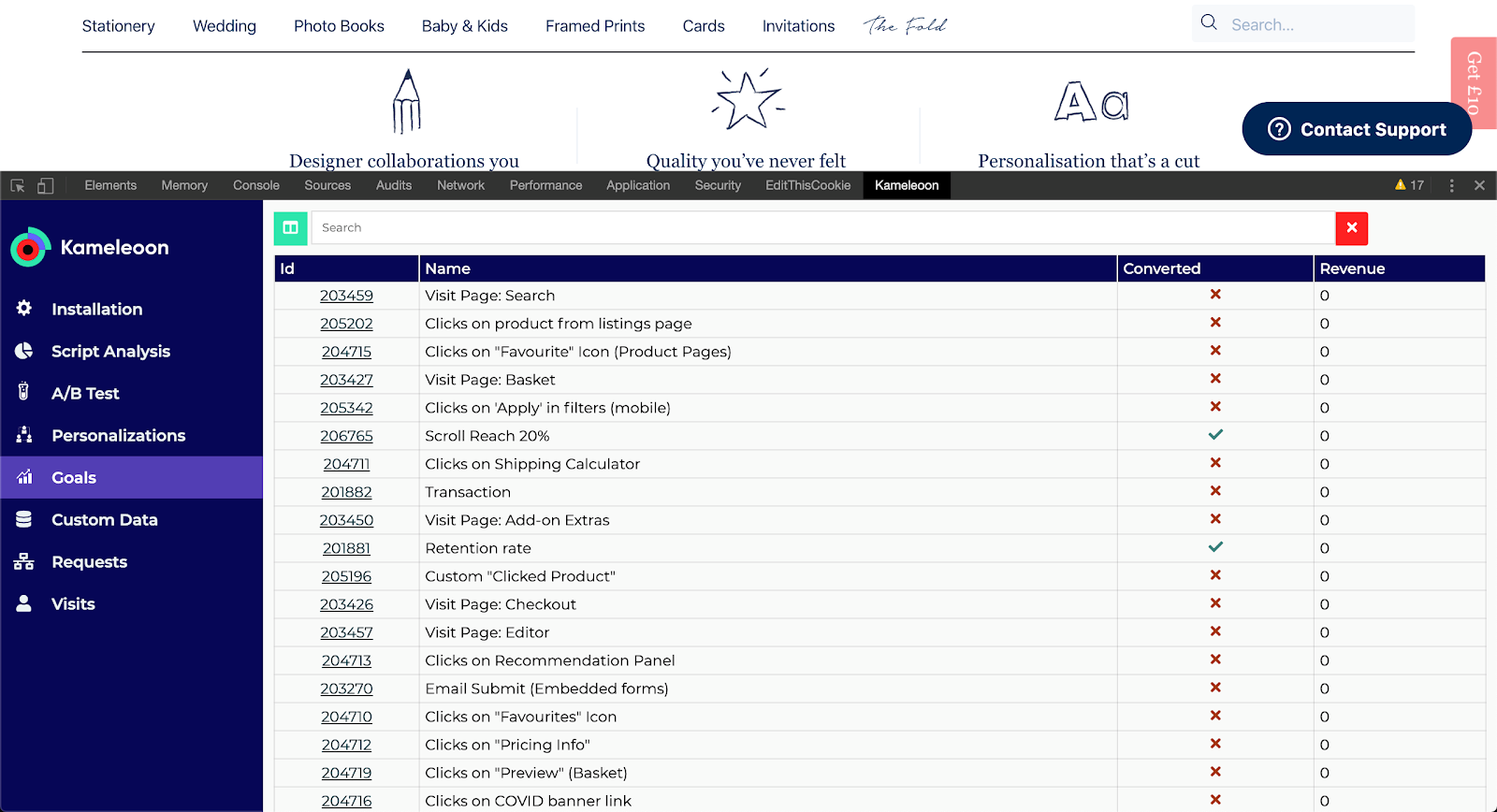The width and height of the screenshot is (1497, 812).
Task: Open Stationery in the site navigation
Action: point(119,26)
